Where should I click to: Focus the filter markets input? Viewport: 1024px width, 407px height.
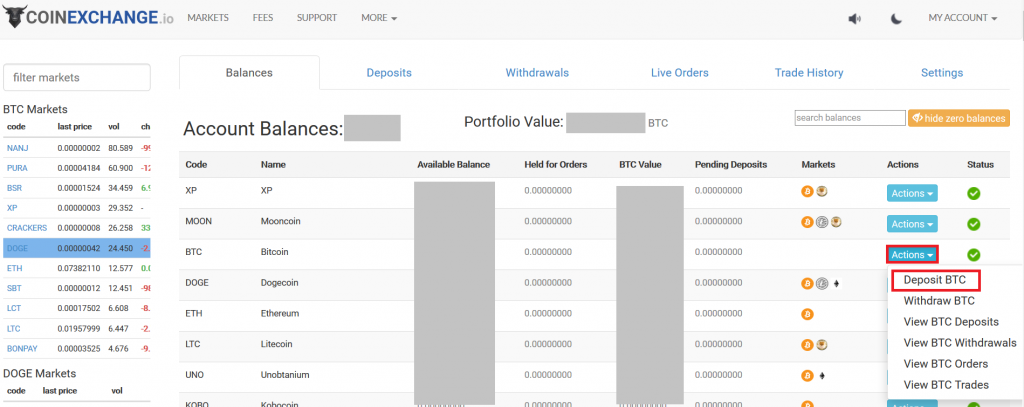click(77, 77)
